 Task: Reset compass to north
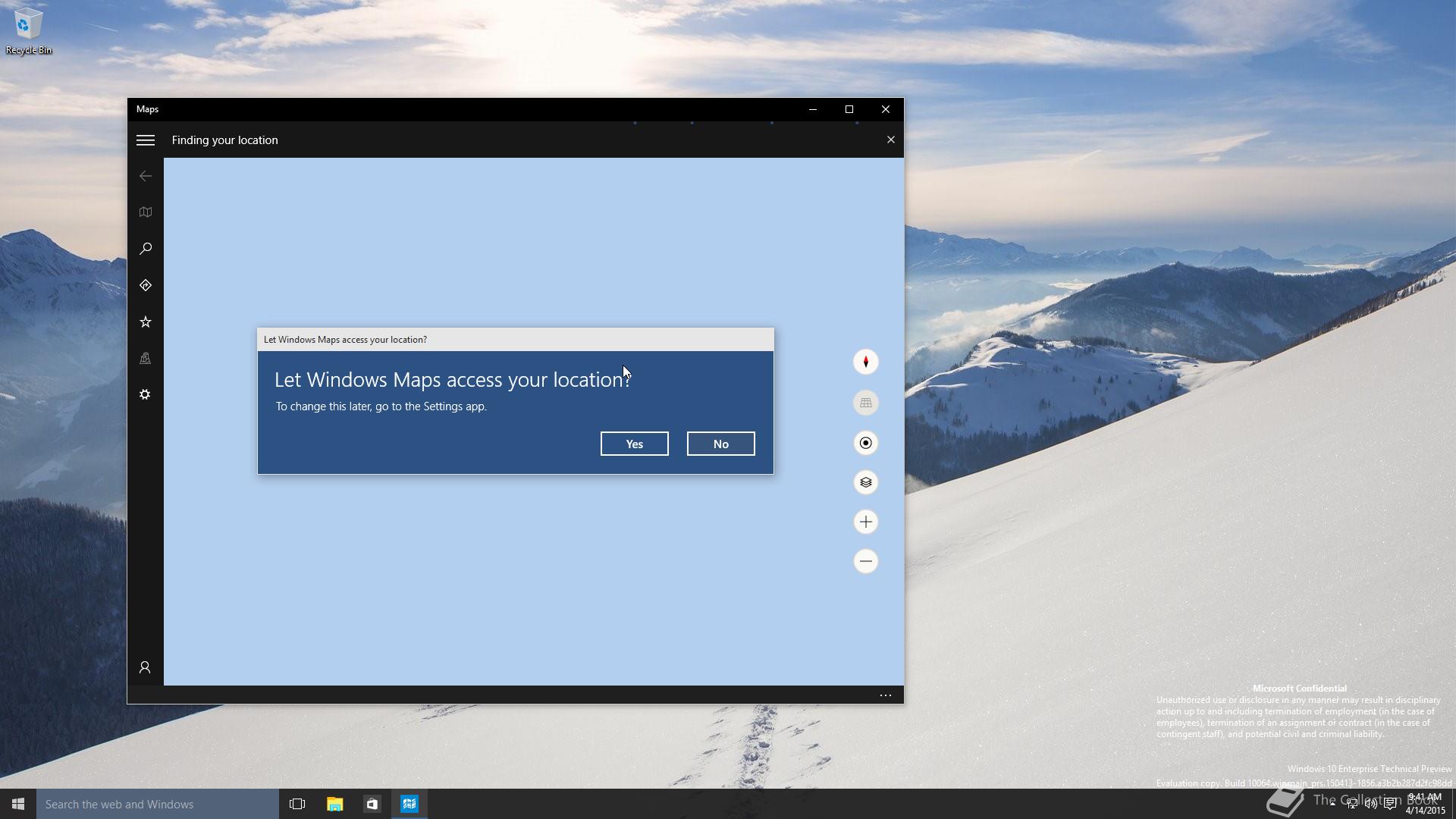[x=865, y=362]
